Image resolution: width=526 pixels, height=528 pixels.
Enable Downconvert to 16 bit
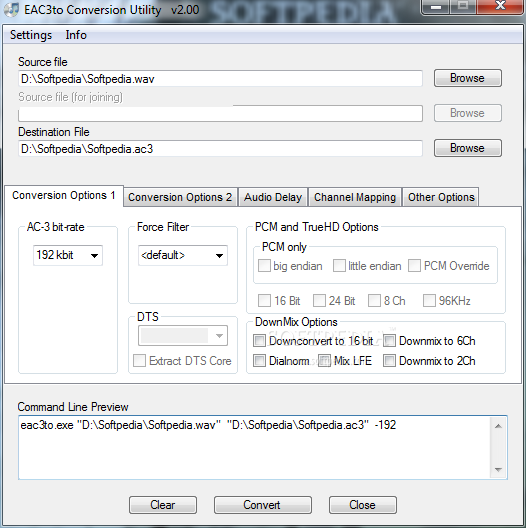tap(260, 341)
